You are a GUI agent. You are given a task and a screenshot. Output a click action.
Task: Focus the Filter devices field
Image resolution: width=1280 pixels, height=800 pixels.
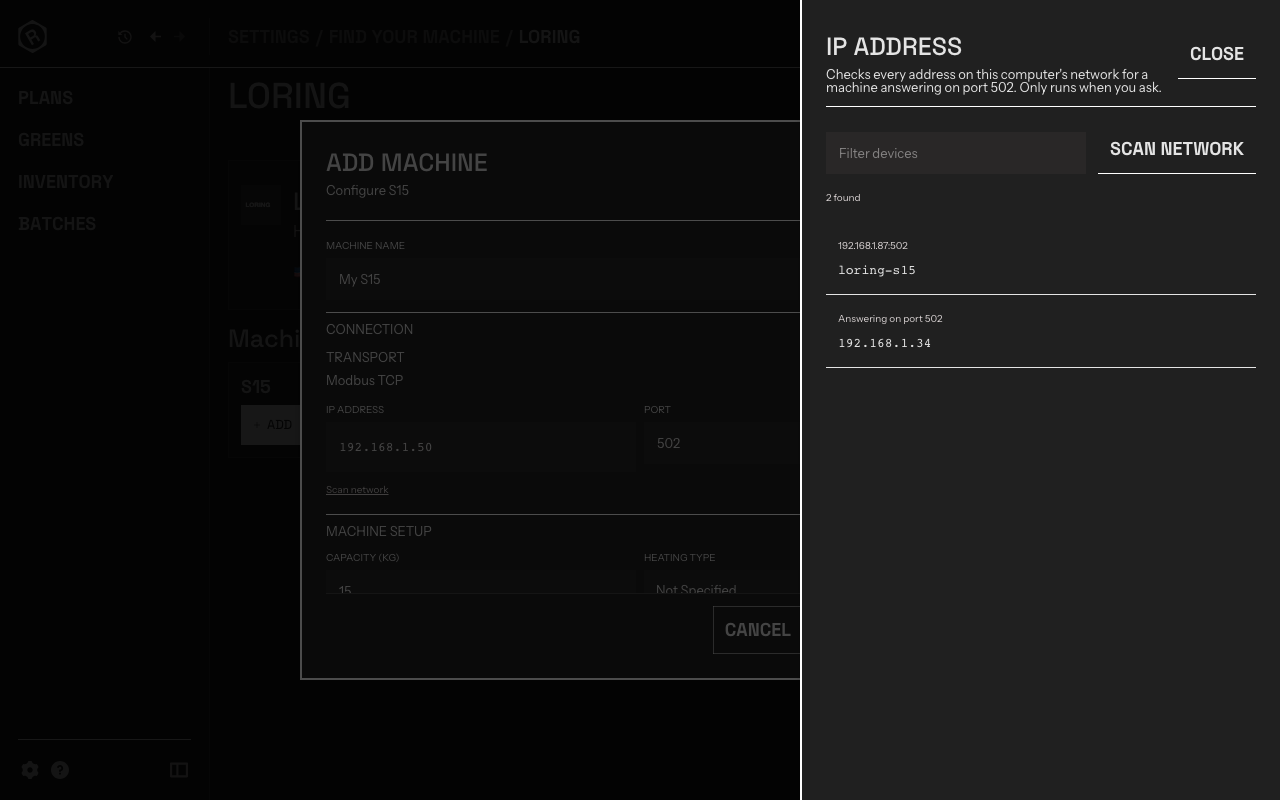(x=956, y=153)
